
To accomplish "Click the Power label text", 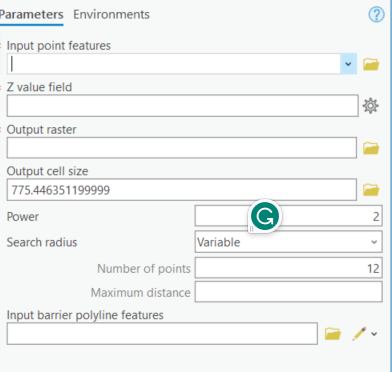I will tap(23, 217).
